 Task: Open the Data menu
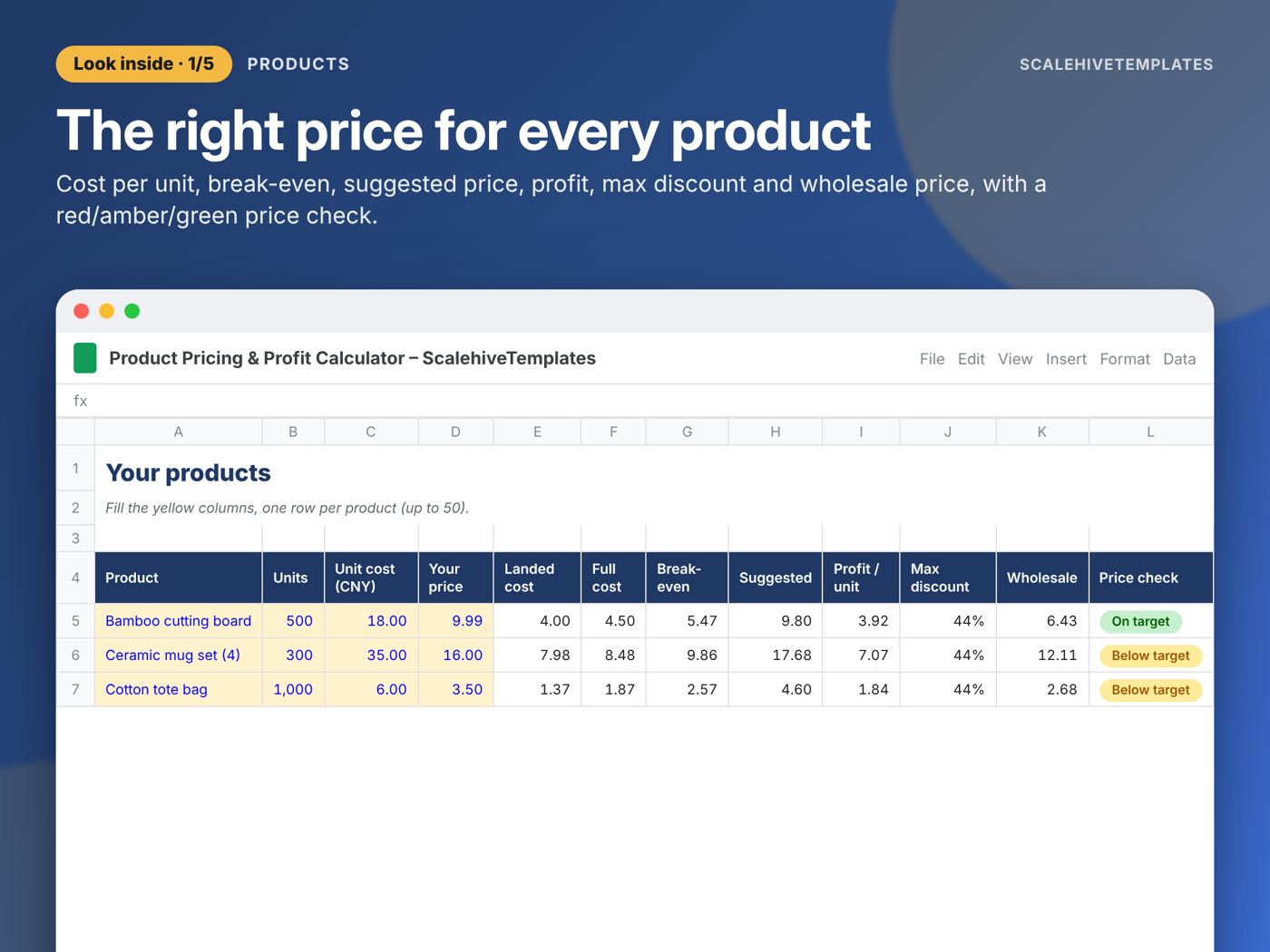(1179, 359)
